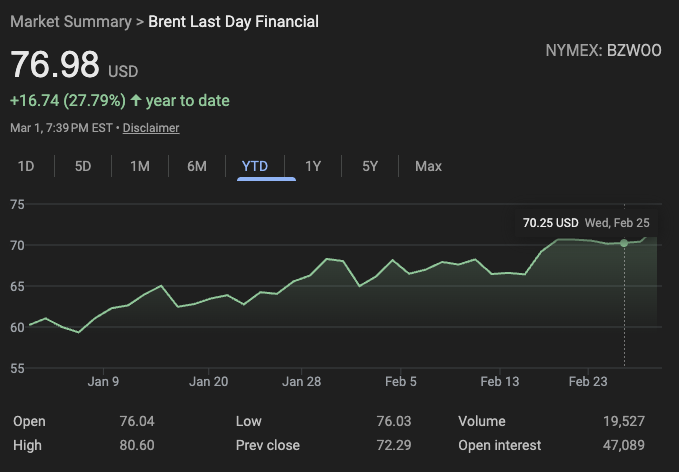The image size is (679, 472).
Task: Switch to the 1D time range
Action: [26, 166]
